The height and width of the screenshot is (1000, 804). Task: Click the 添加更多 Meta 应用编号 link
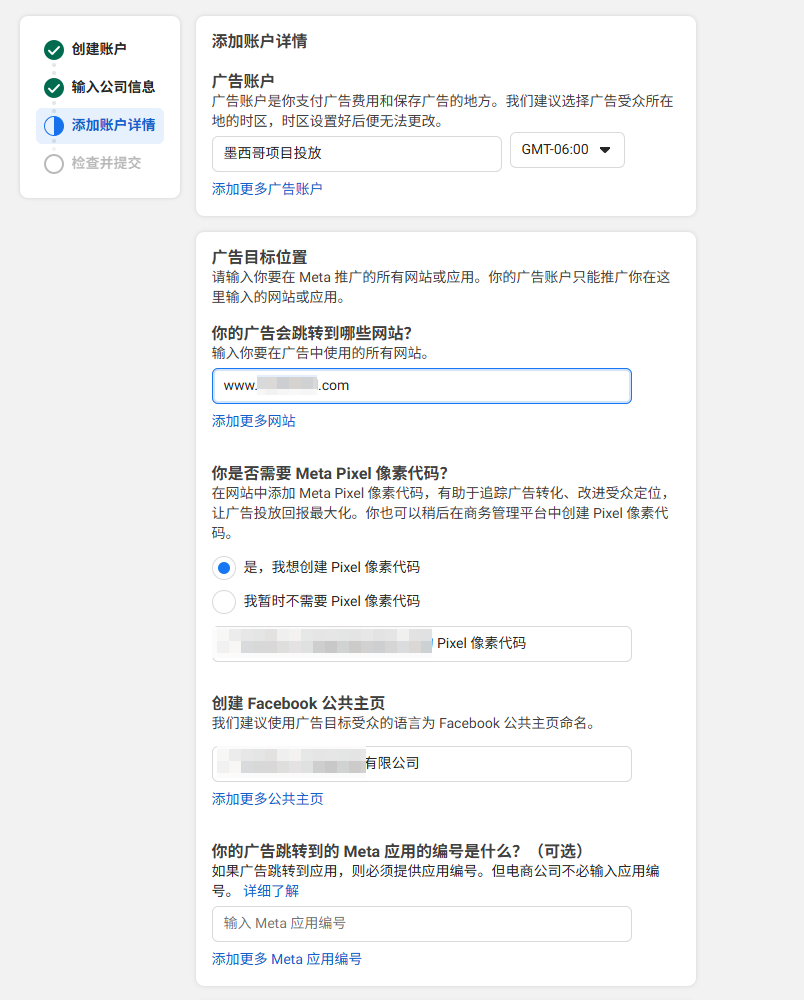(286, 959)
